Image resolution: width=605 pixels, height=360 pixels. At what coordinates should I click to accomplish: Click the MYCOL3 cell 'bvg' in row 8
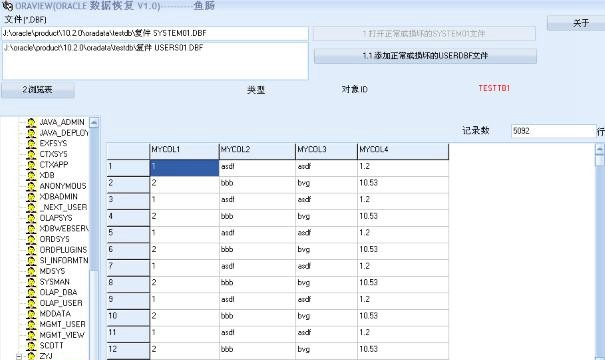(326, 284)
